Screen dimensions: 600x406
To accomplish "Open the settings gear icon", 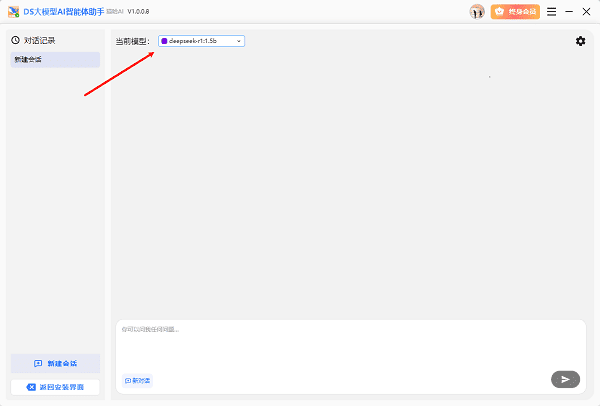I will [x=580, y=41].
